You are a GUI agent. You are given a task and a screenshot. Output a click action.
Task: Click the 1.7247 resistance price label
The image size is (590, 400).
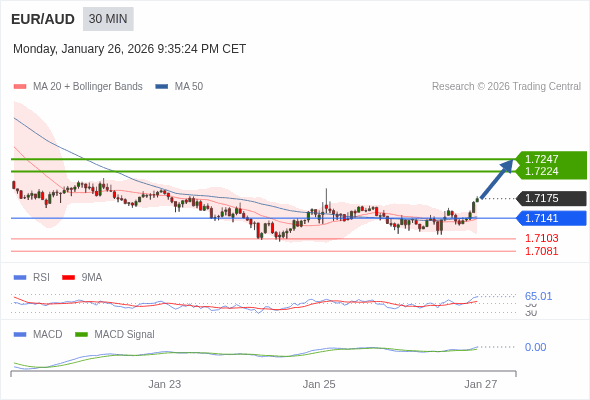click(x=541, y=159)
